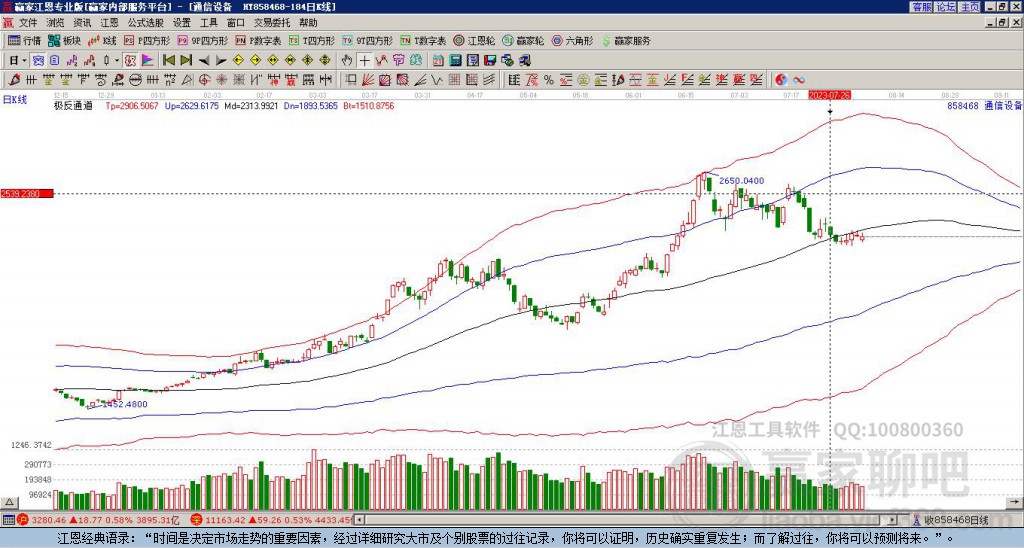Image resolution: width=1024 pixels, height=548 pixels.
Task: Click the up triangle button at bottom-left
Action: (9, 502)
